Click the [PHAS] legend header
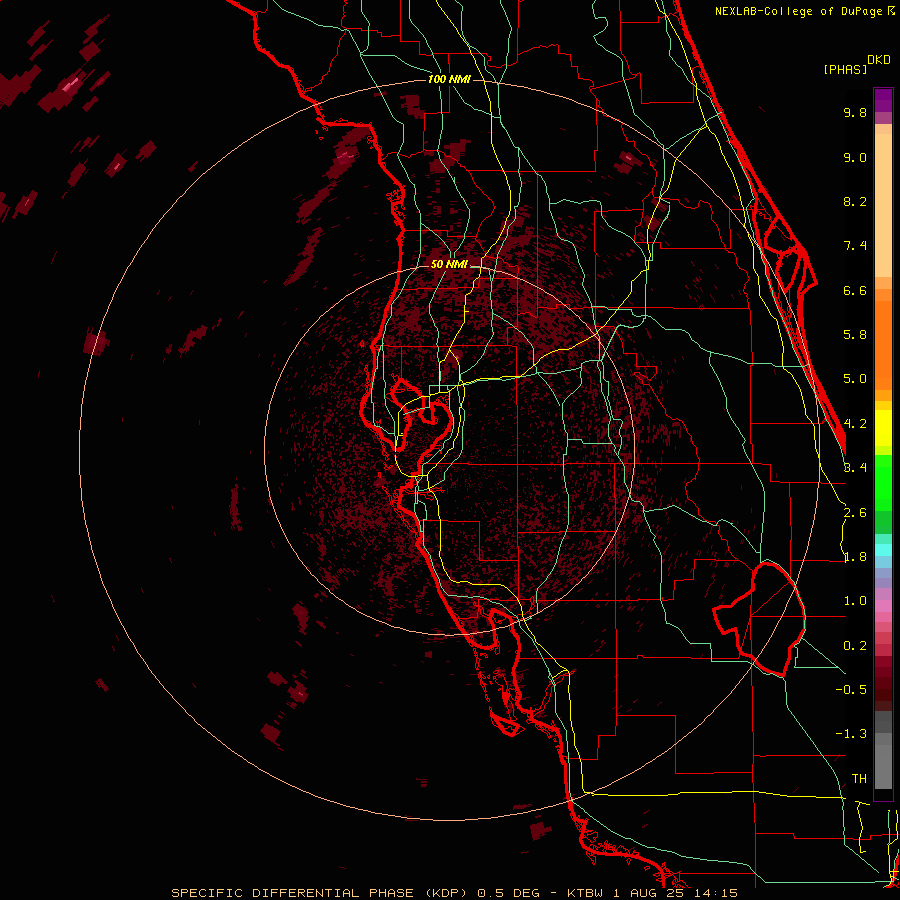Image resolution: width=900 pixels, height=900 pixels. (845, 69)
